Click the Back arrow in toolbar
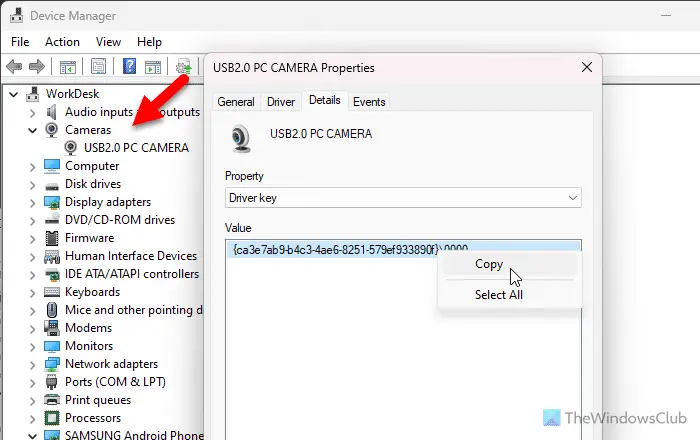 (15, 68)
